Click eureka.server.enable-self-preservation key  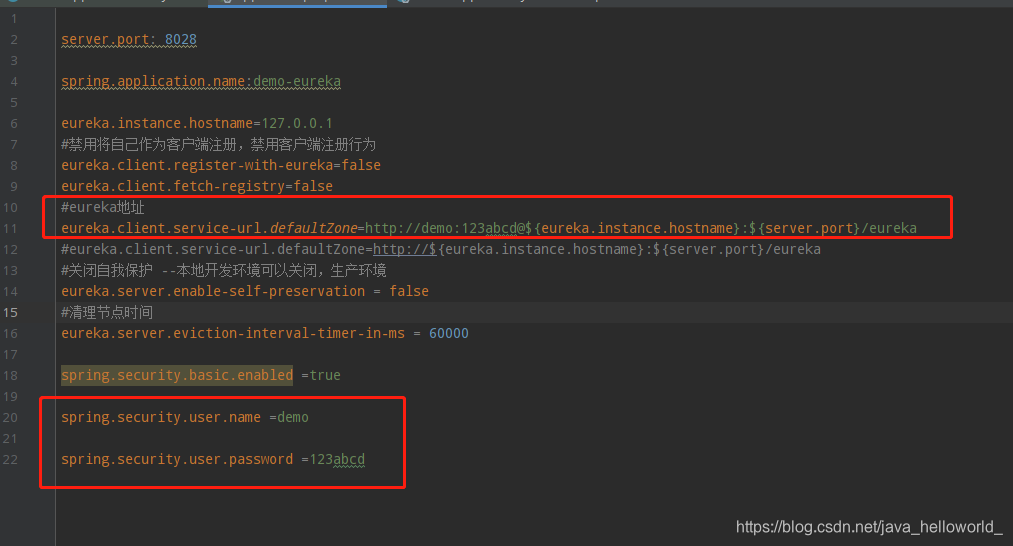pyautogui.click(x=213, y=291)
